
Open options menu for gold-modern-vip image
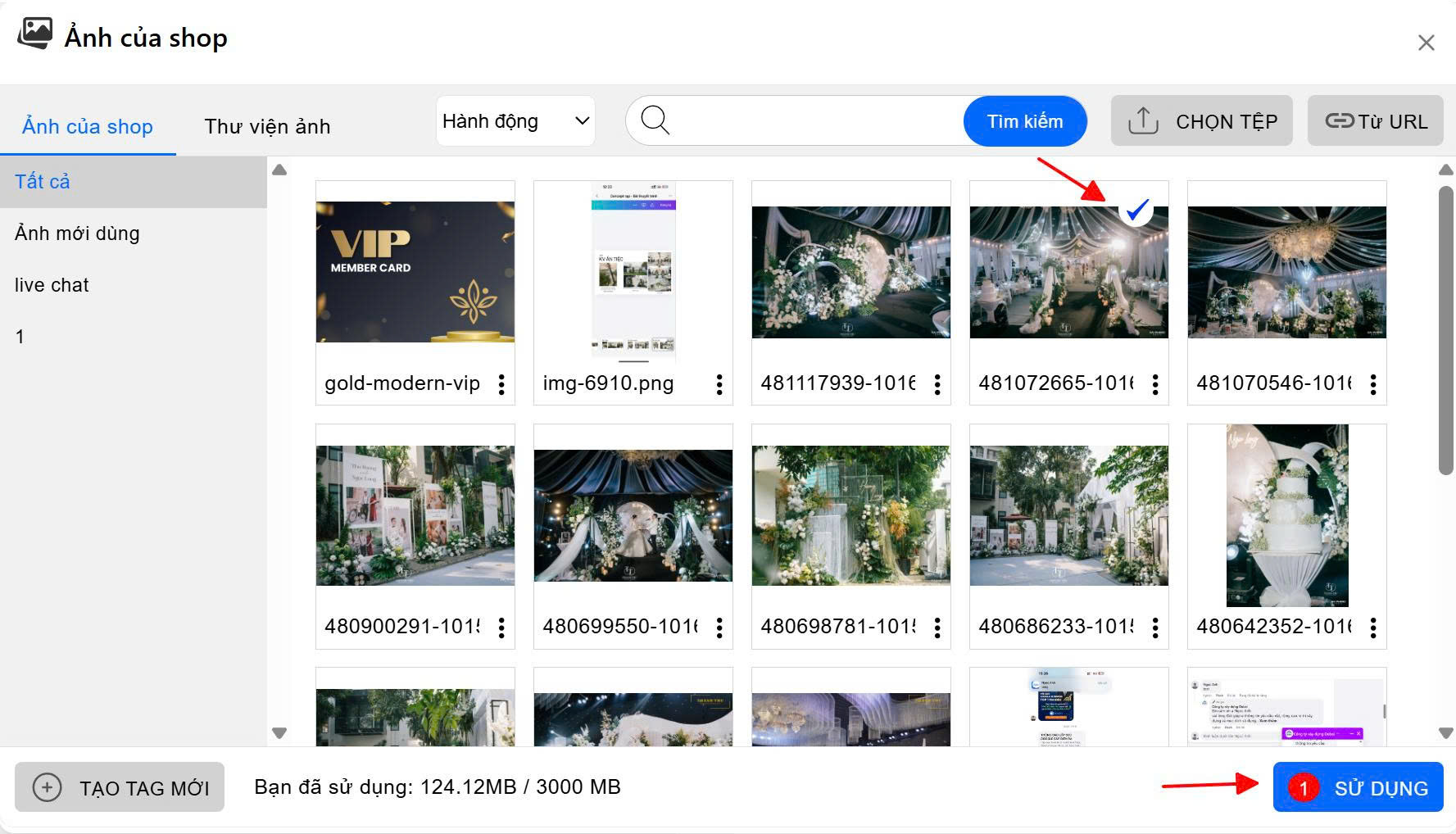[x=501, y=384]
